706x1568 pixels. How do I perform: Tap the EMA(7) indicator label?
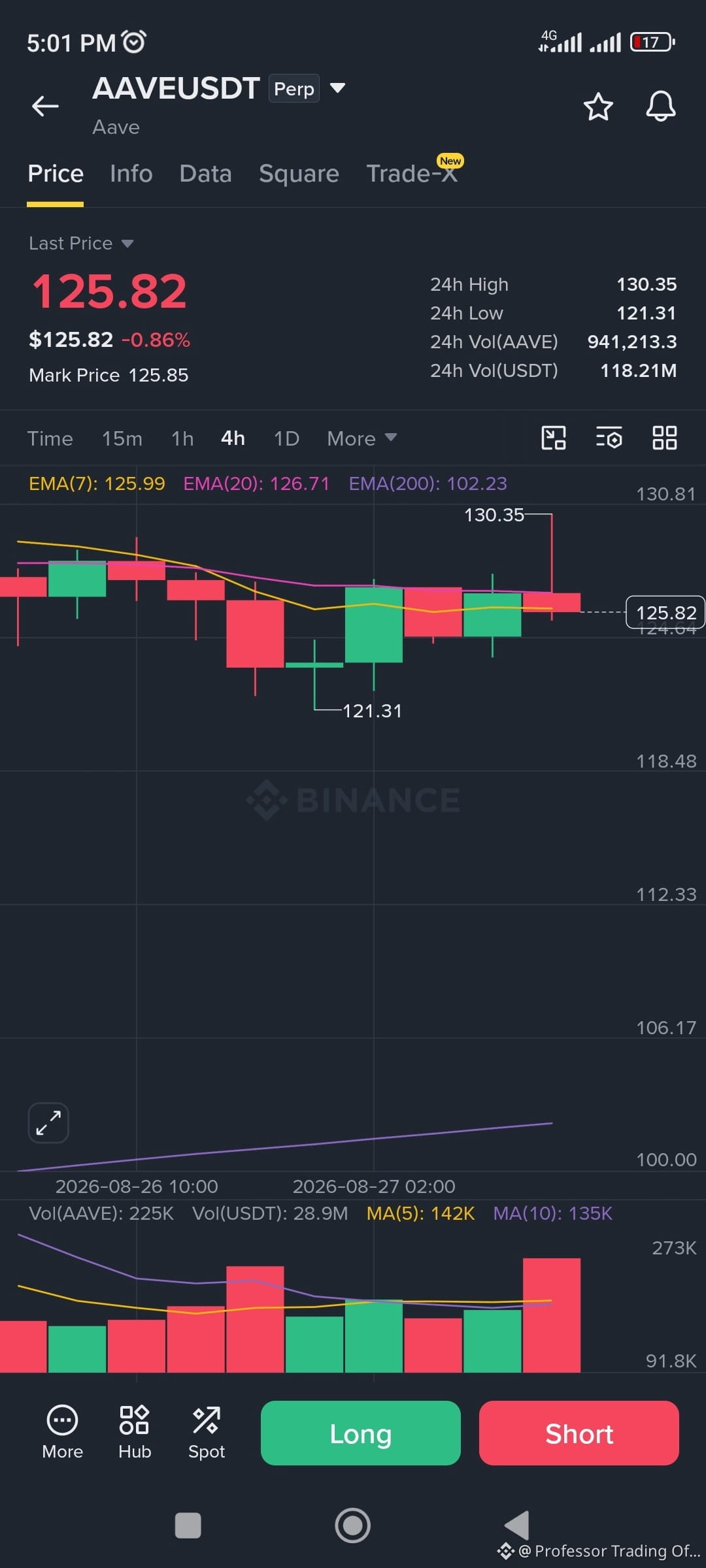(97, 483)
